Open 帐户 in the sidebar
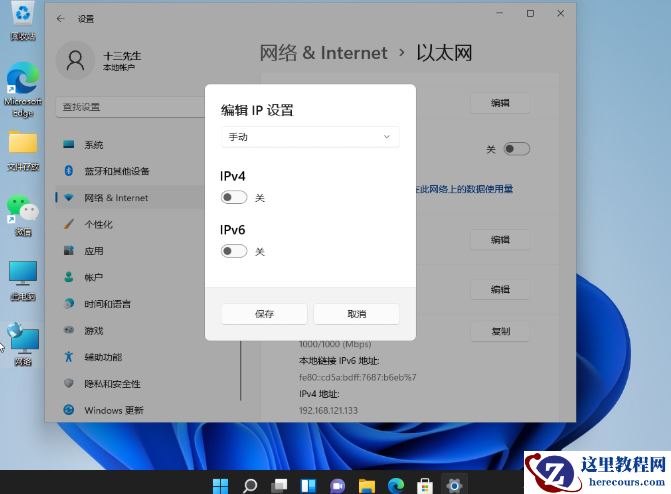Viewport: 671px width, 494px height. pyautogui.click(x=130, y=277)
